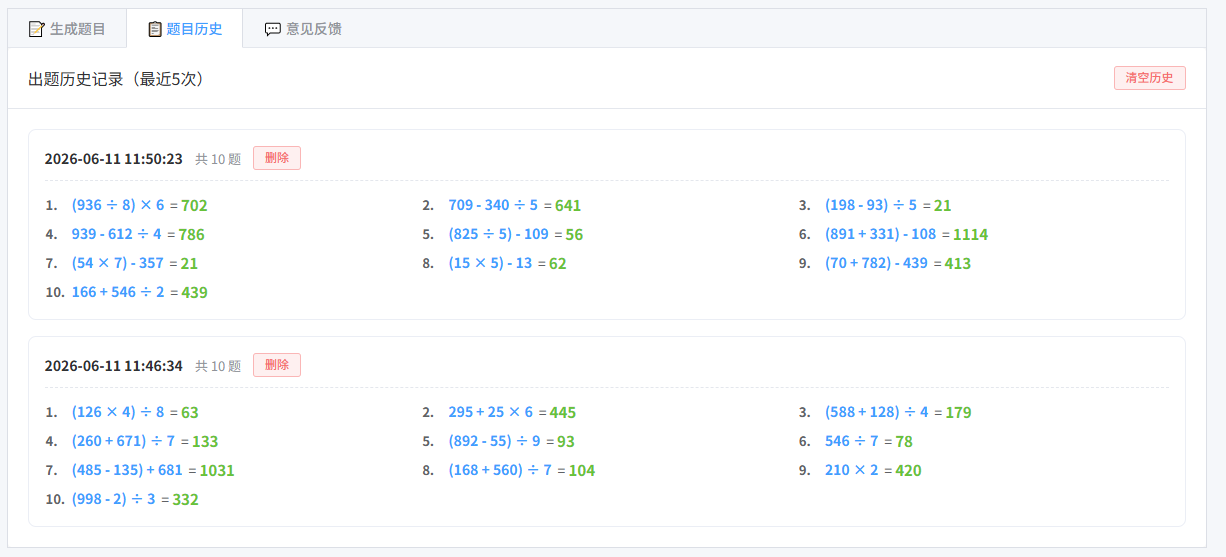
Task: Open the 意见反馈 tab
Action: (x=303, y=29)
